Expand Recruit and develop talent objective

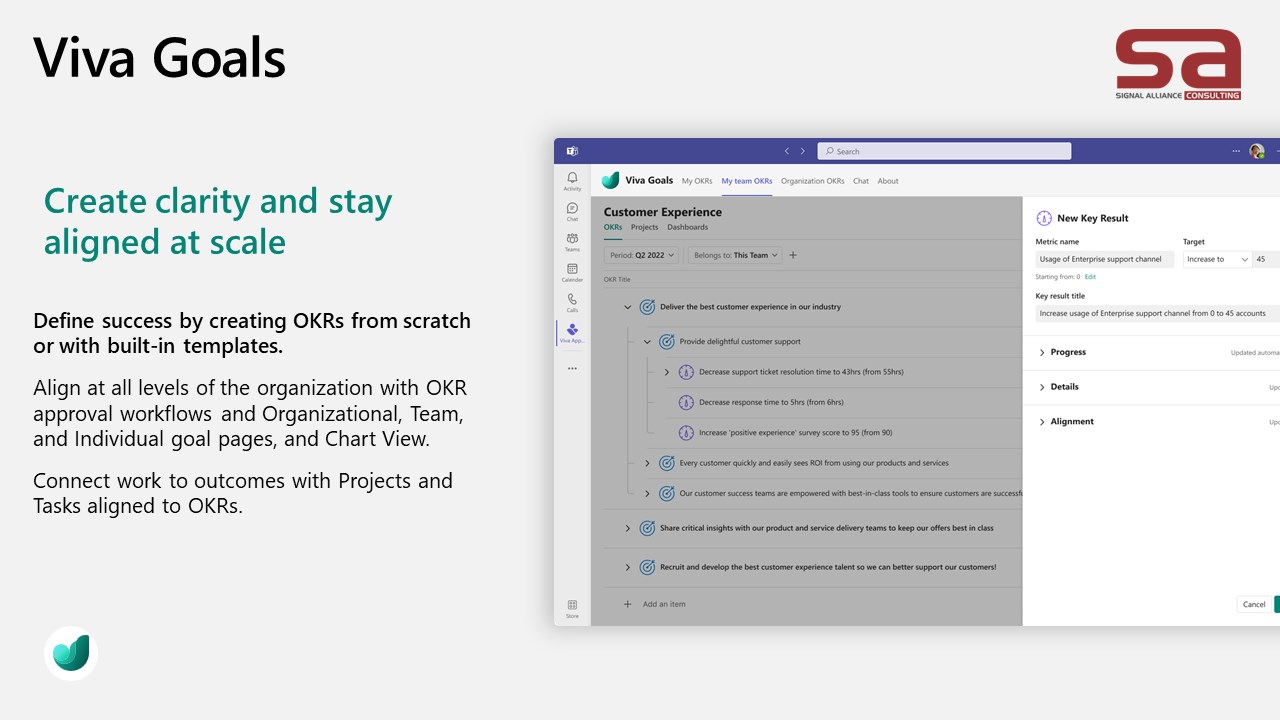[x=628, y=567]
